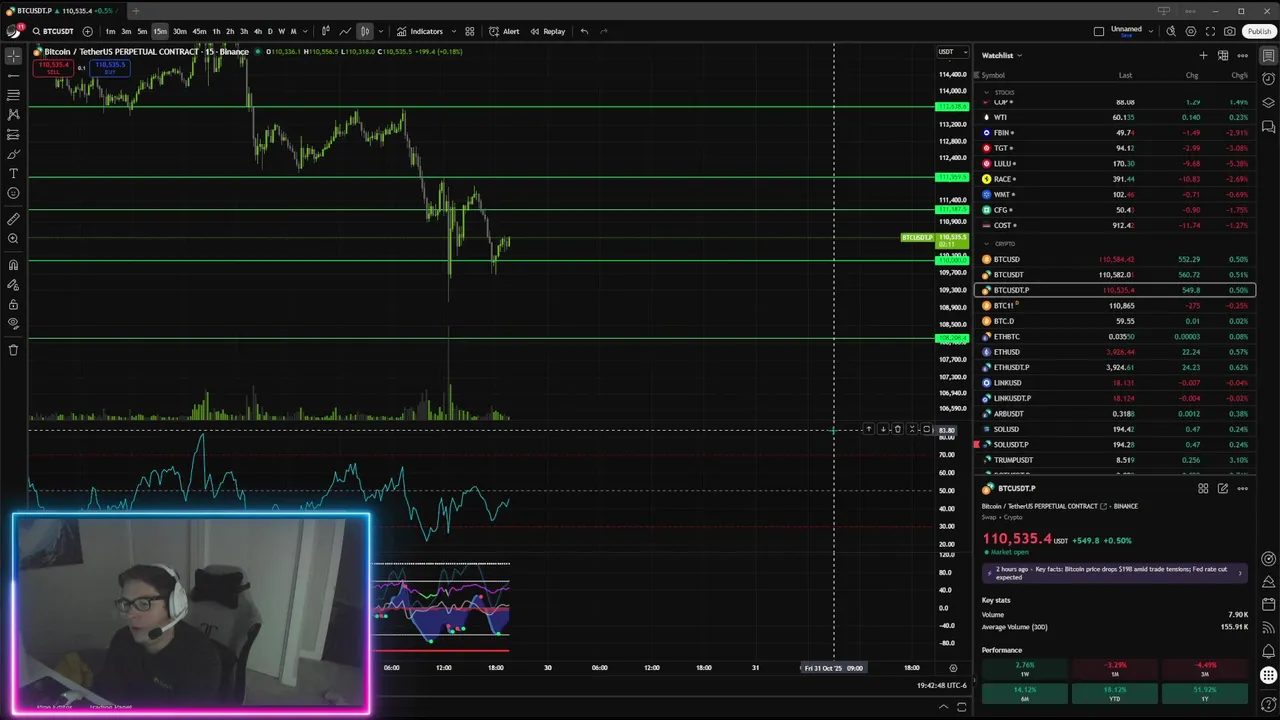Expand the timeframe interval dropdown arrow
This screenshot has width=1280, height=720.
pos(305,31)
